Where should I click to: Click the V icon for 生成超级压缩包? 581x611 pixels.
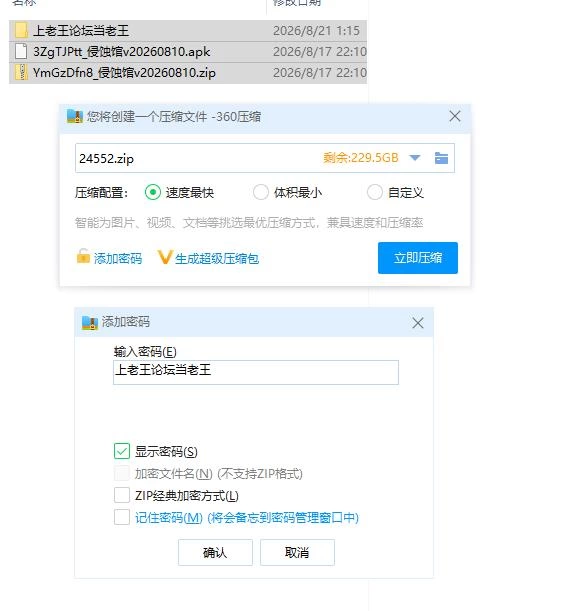tap(164, 257)
